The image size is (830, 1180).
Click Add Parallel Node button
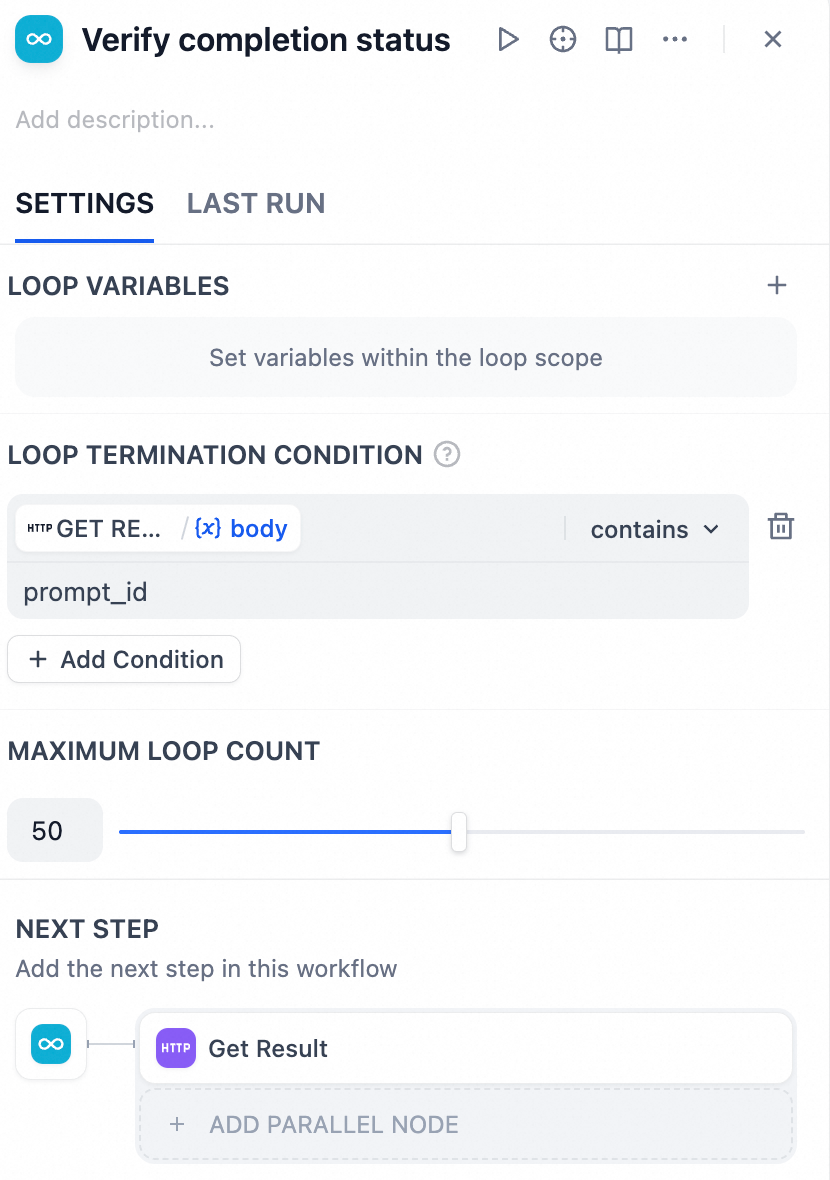[x=466, y=1124]
